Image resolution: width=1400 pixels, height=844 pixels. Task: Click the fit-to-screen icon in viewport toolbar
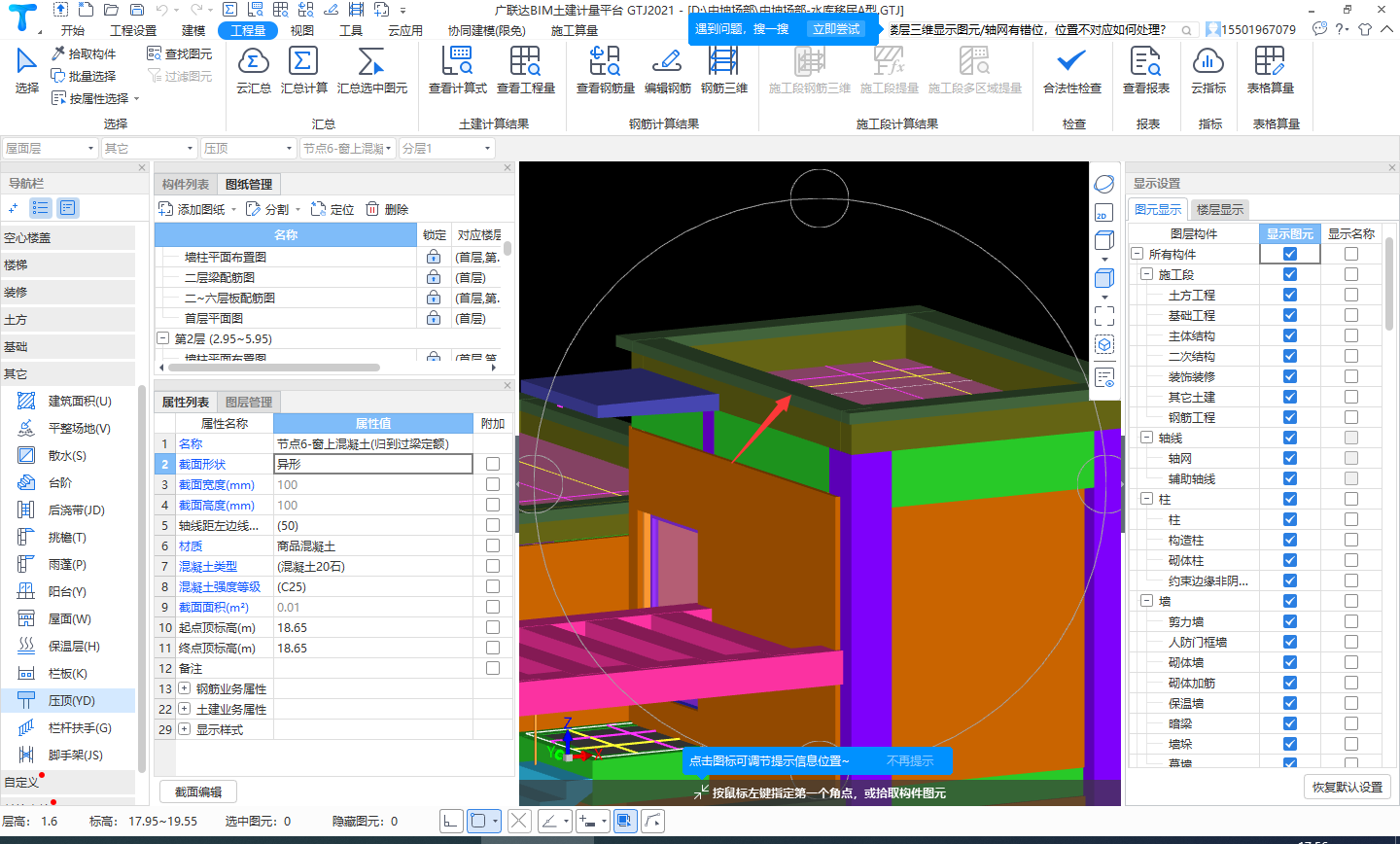pos(1103,316)
